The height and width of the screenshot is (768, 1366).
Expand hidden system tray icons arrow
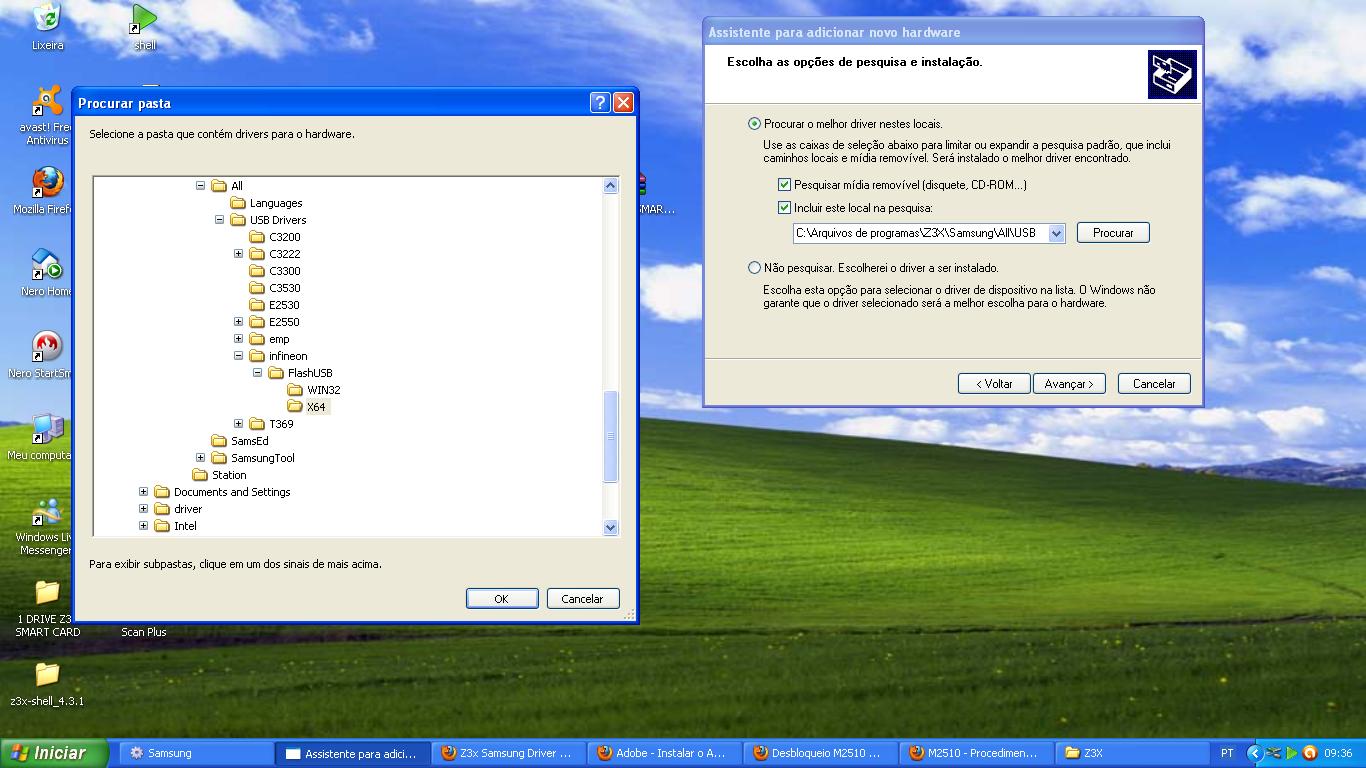[x=1255, y=753]
